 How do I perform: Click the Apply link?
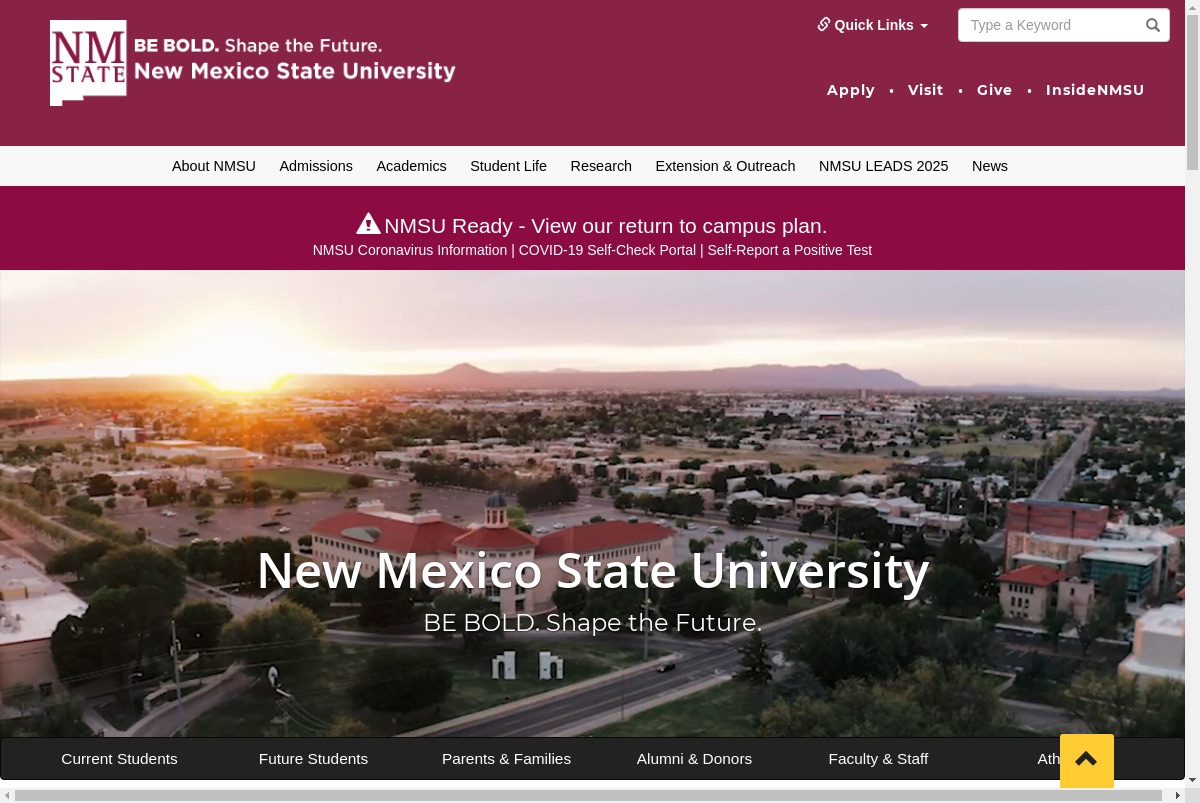pyautogui.click(x=851, y=90)
